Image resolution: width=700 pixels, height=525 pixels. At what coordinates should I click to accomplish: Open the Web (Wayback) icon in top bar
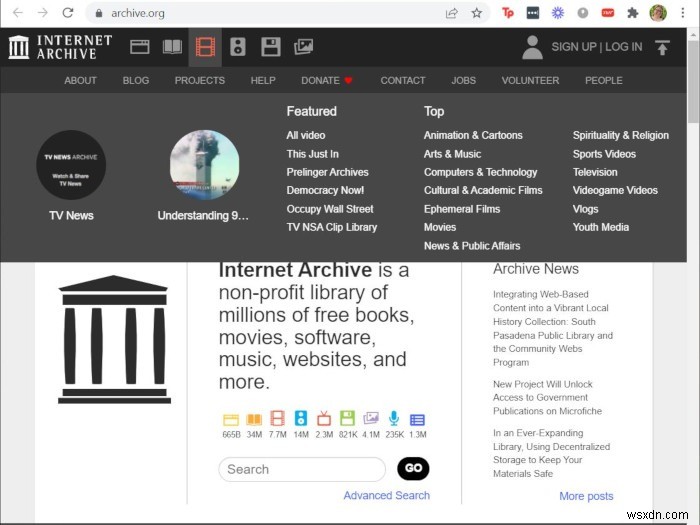[140, 47]
